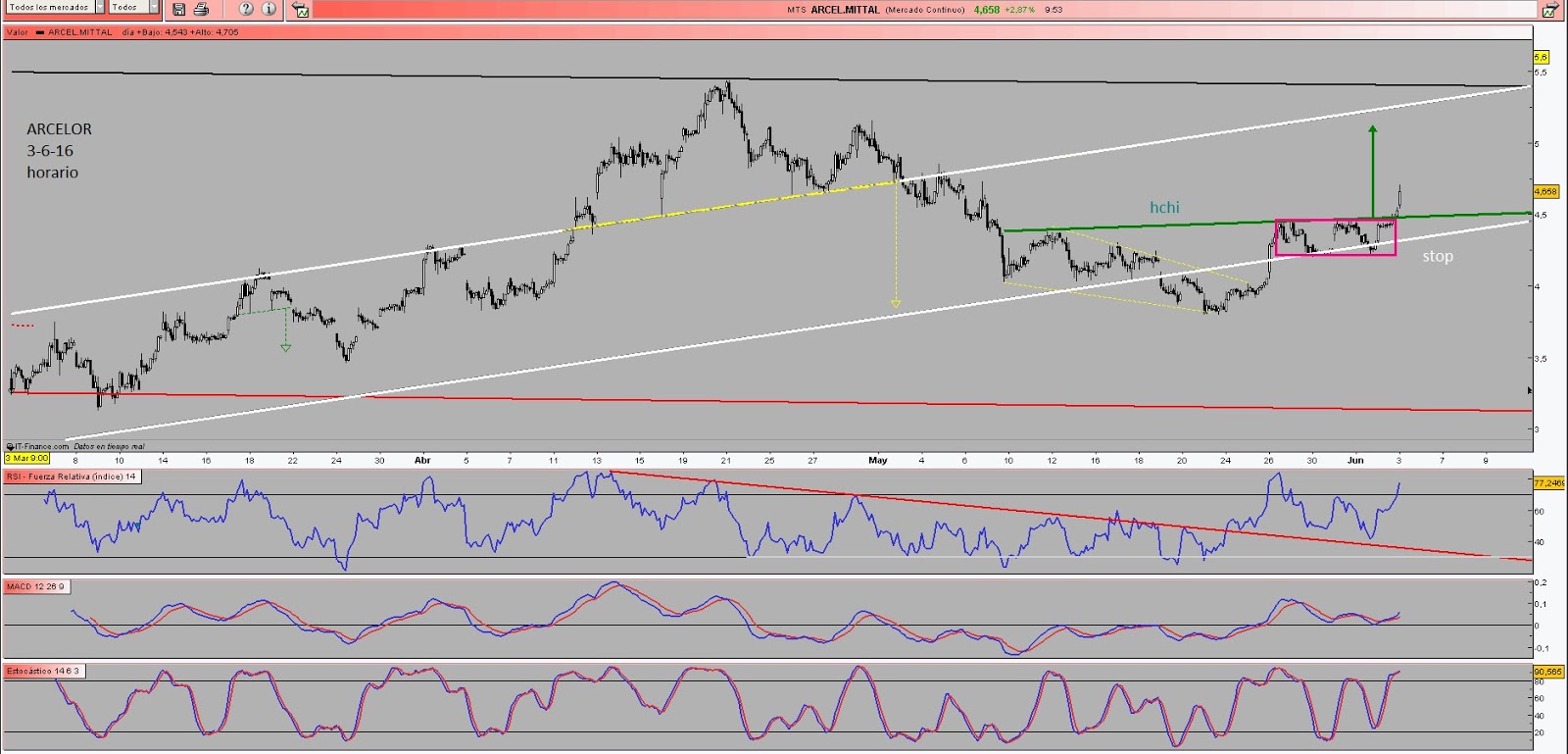The width and height of the screenshot is (1568, 754).
Task: Click next chart arrow icon at far right
Action: click(1549, 10)
